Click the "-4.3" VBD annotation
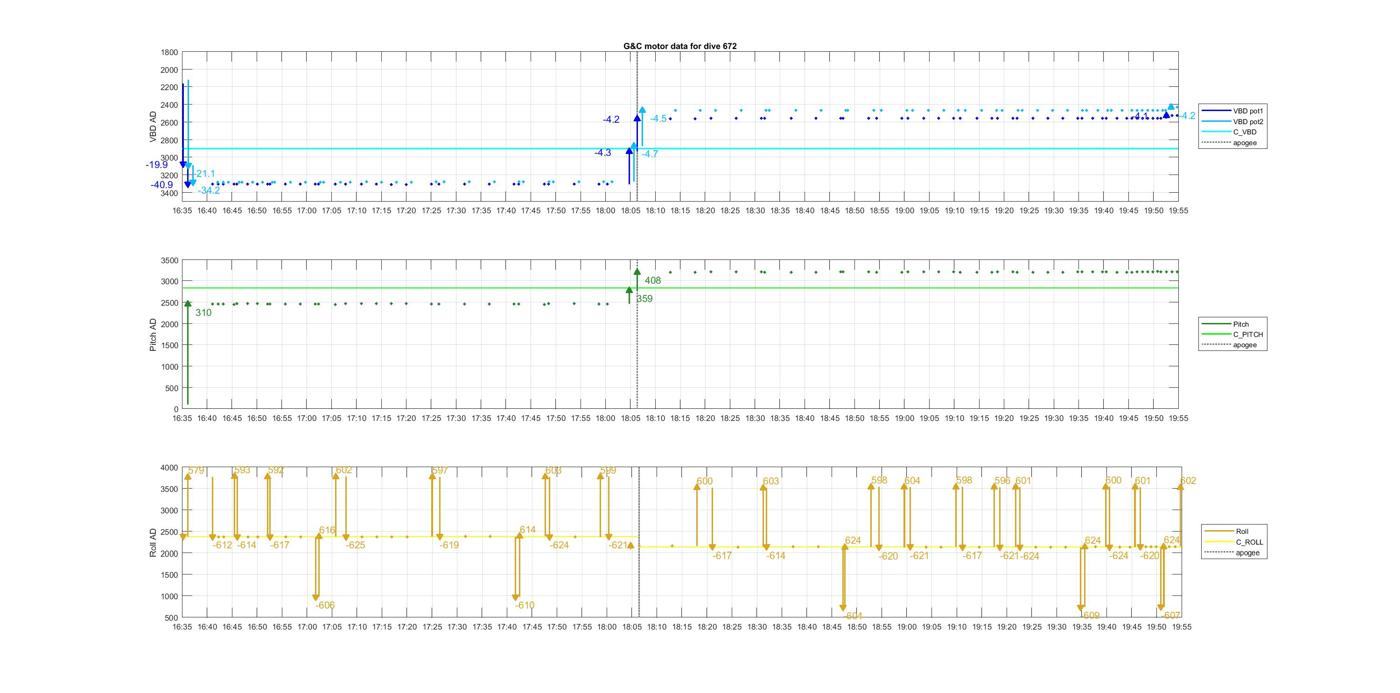Image resolution: width=1400 pixels, height=693 pixels. pos(602,153)
